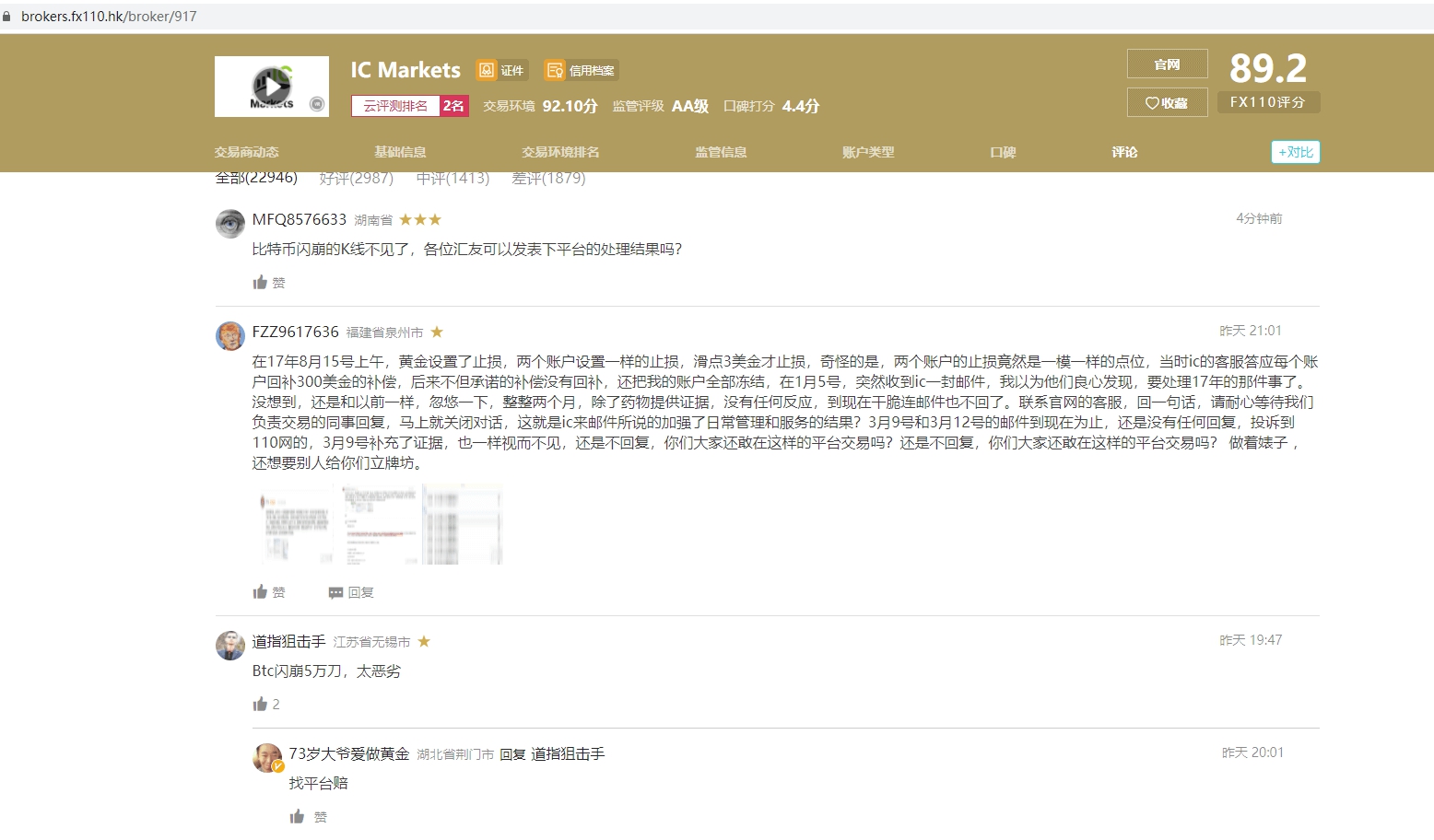1434x840 pixels.
Task: Open the third attached image thumbnail
Action: 464,524
